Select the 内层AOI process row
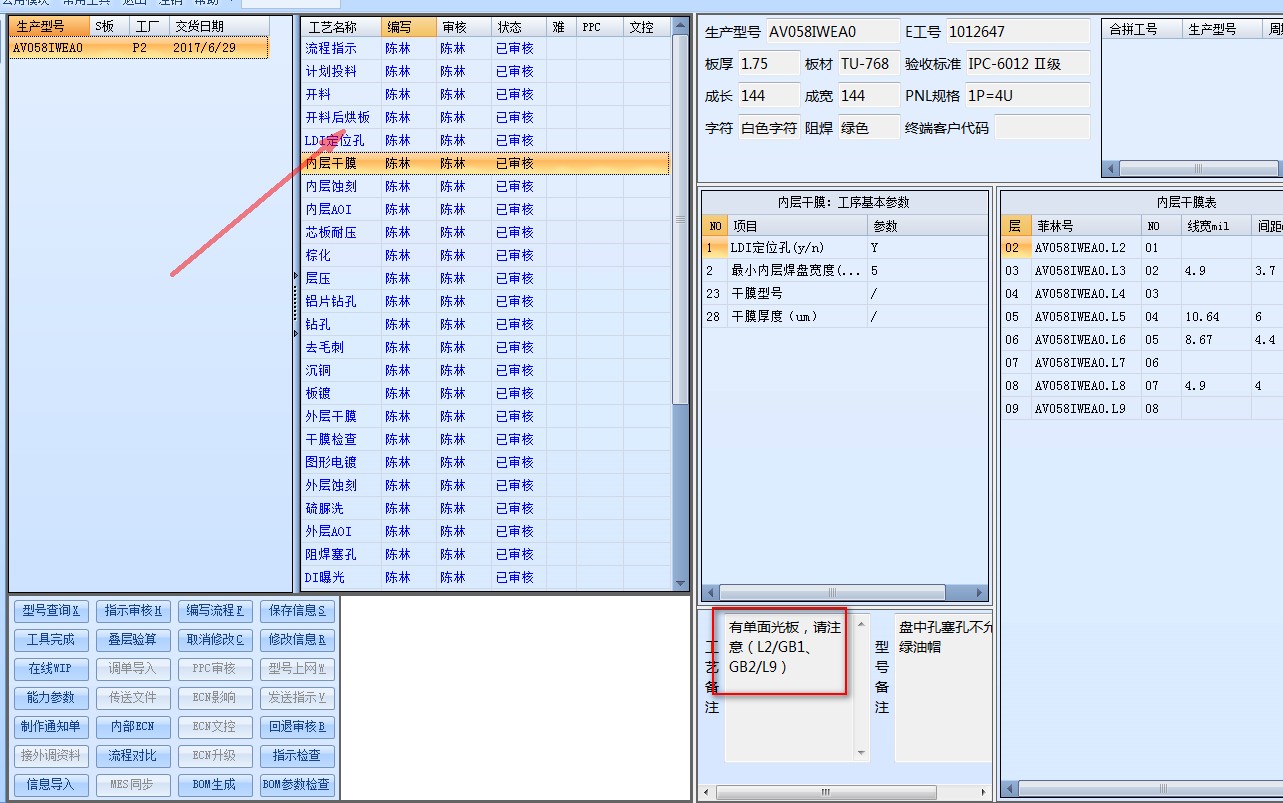The image size is (1283, 803). point(486,209)
